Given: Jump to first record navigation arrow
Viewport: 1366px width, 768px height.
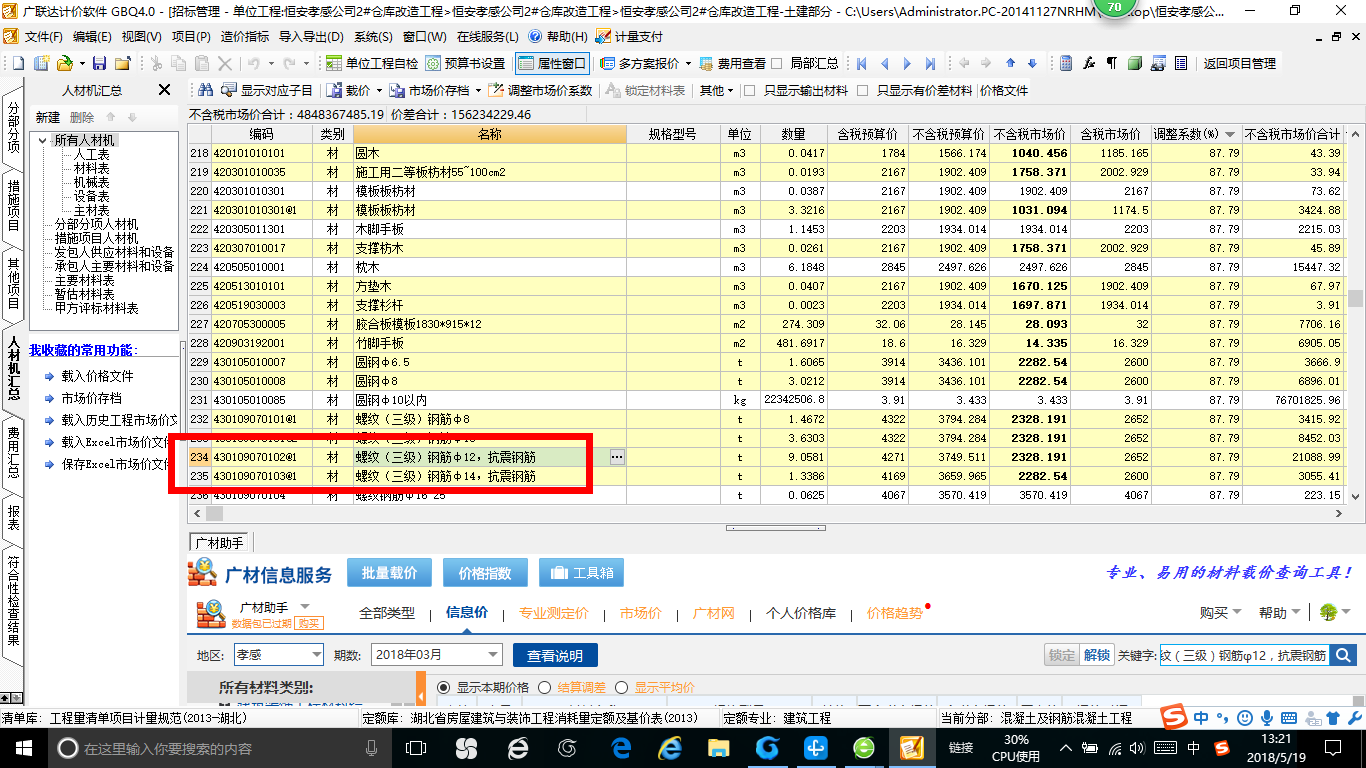Looking at the screenshot, I should [862, 63].
